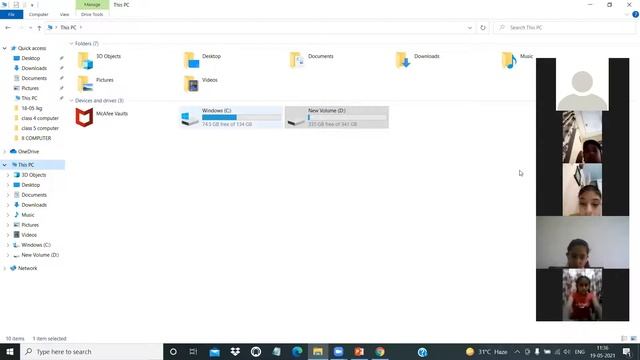Open the Desktop folder in Folders section

tap(191, 60)
